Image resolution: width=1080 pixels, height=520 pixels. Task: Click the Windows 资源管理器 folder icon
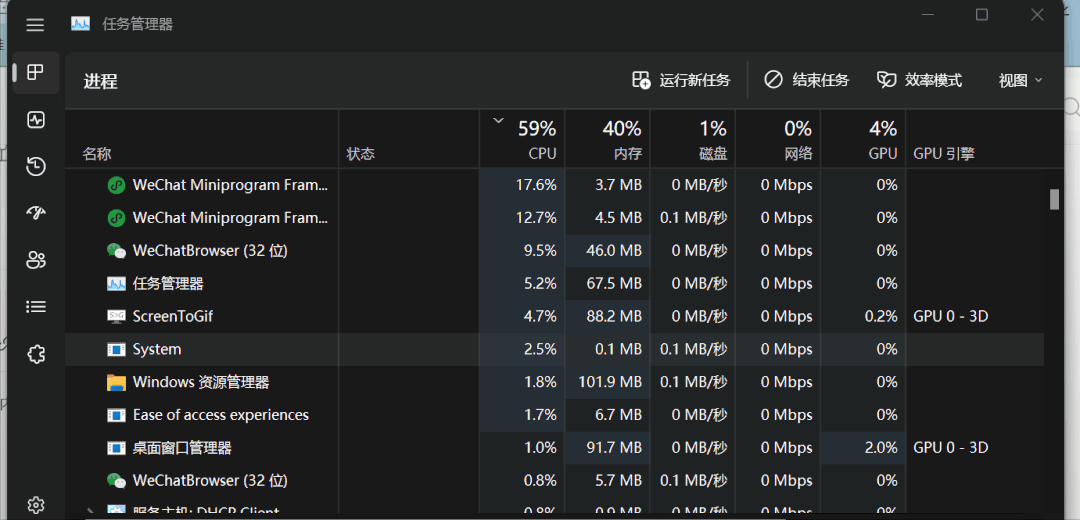pyautogui.click(x=116, y=382)
